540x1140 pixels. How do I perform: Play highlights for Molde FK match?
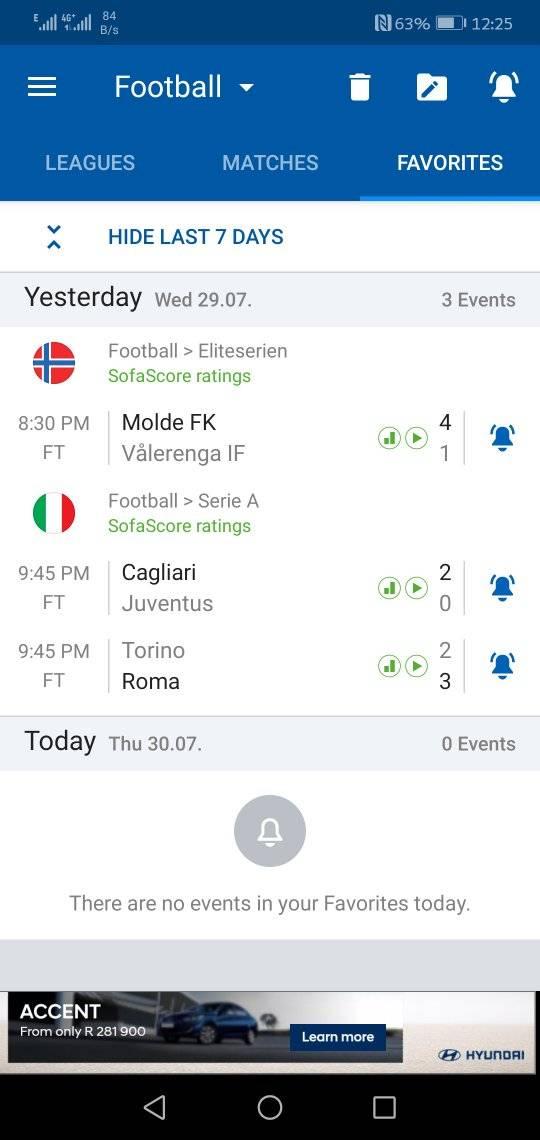point(416,438)
